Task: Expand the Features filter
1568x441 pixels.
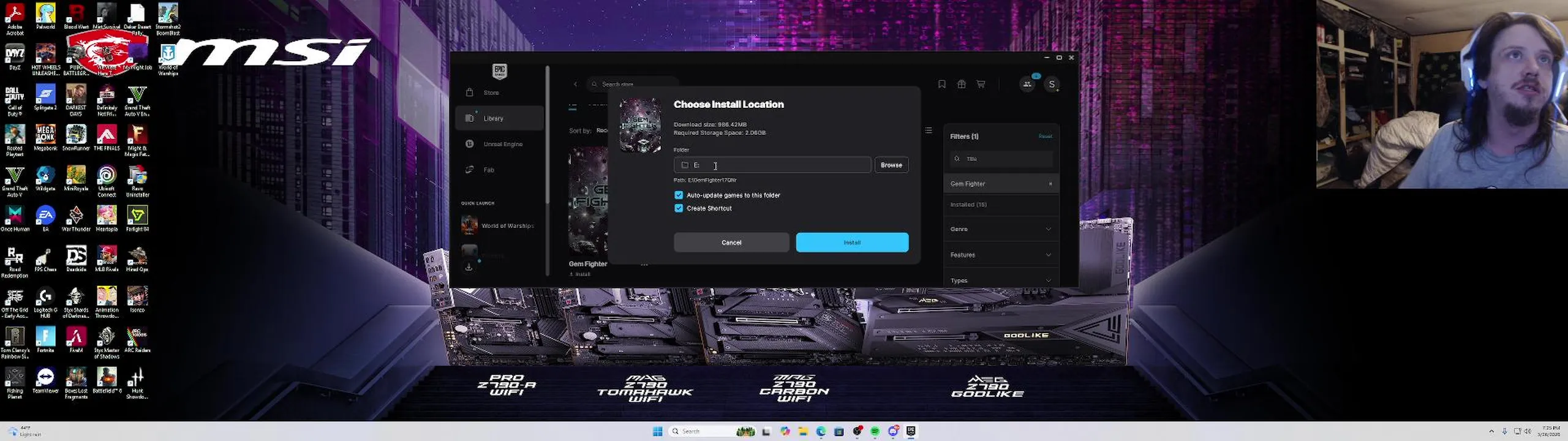Action: tap(1001, 255)
